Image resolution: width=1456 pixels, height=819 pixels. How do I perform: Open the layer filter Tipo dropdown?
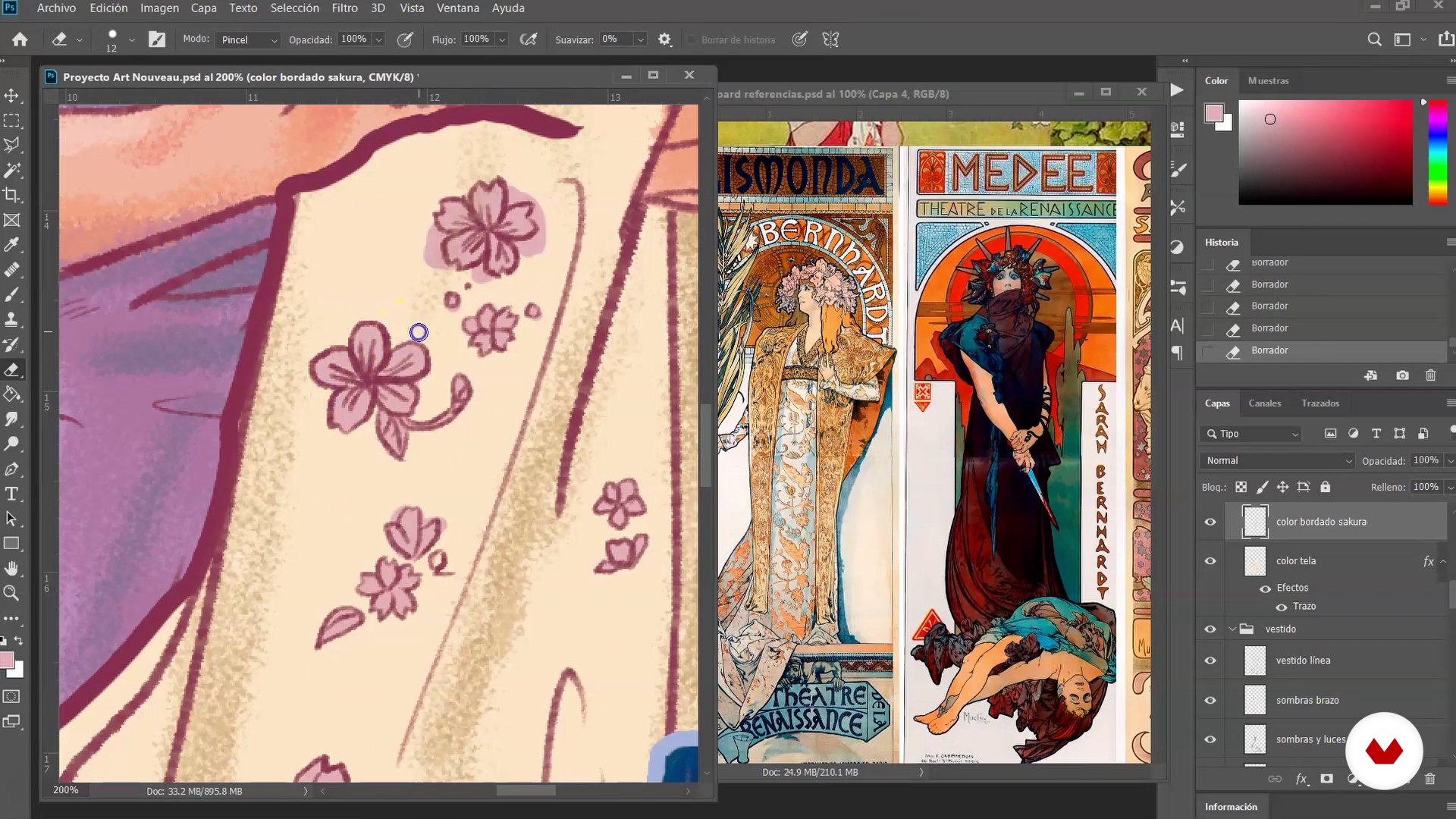[1251, 434]
